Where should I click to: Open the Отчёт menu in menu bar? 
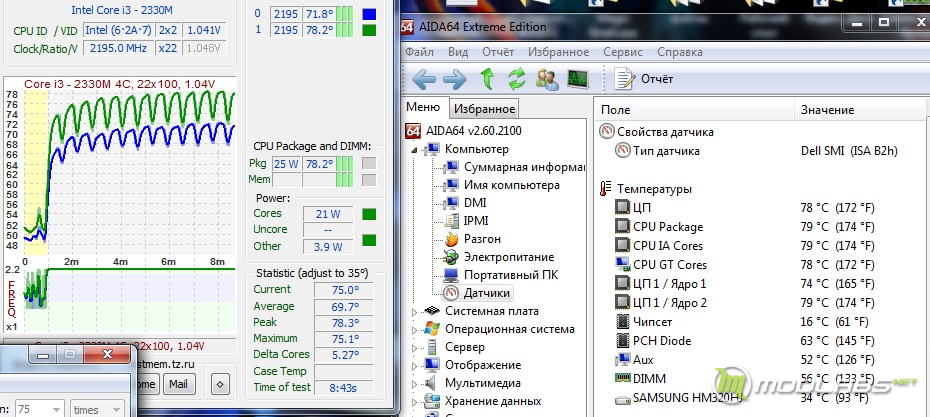point(498,52)
